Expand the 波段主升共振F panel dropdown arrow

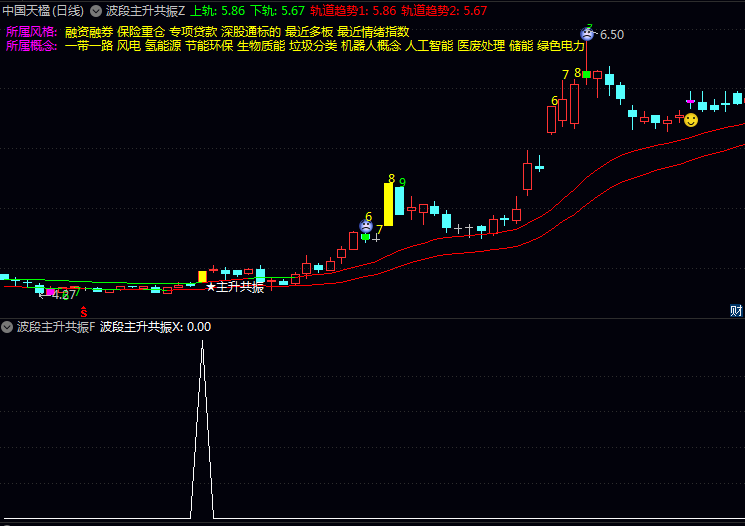tap(7, 327)
